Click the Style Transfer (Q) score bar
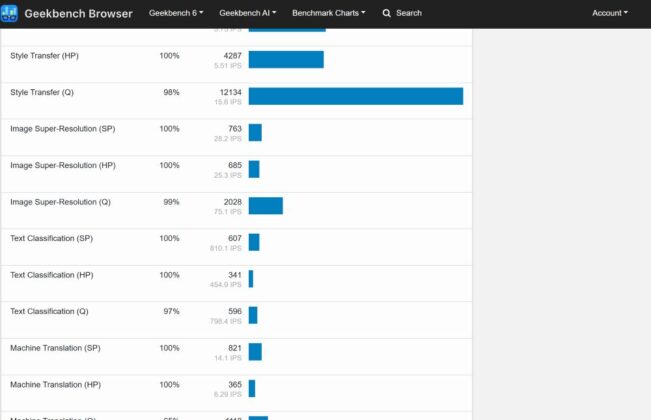 coord(356,96)
